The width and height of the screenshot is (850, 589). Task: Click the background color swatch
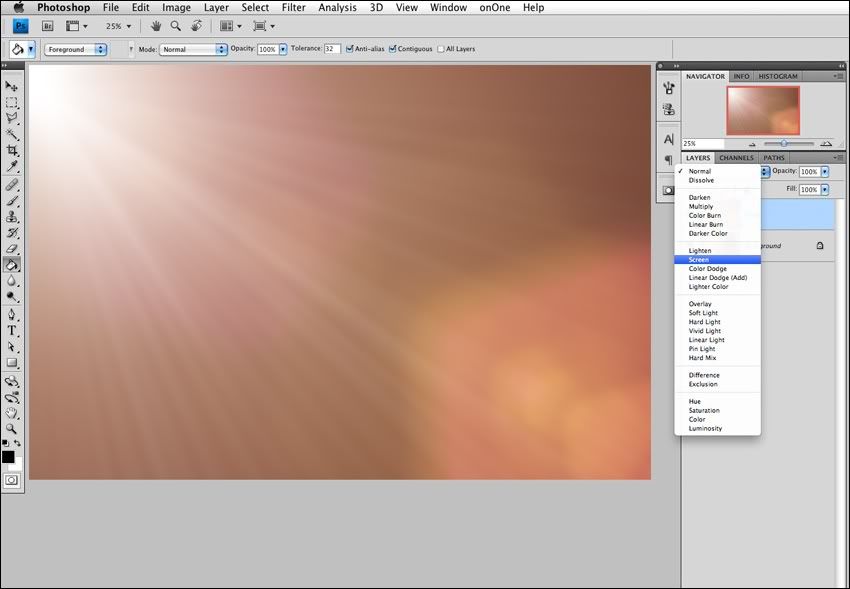tap(17, 465)
